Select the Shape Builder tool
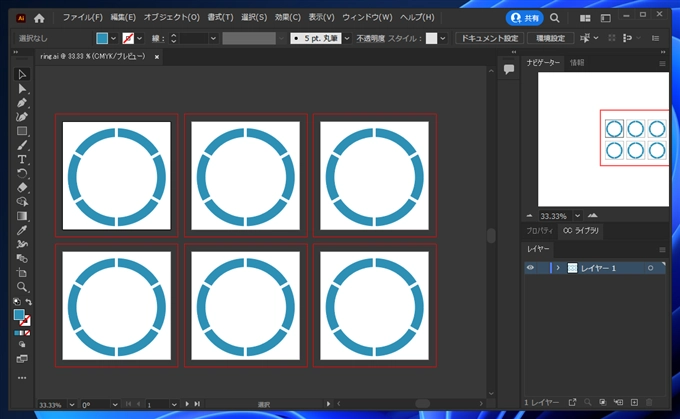The width and height of the screenshot is (680, 419). coord(22,202)
